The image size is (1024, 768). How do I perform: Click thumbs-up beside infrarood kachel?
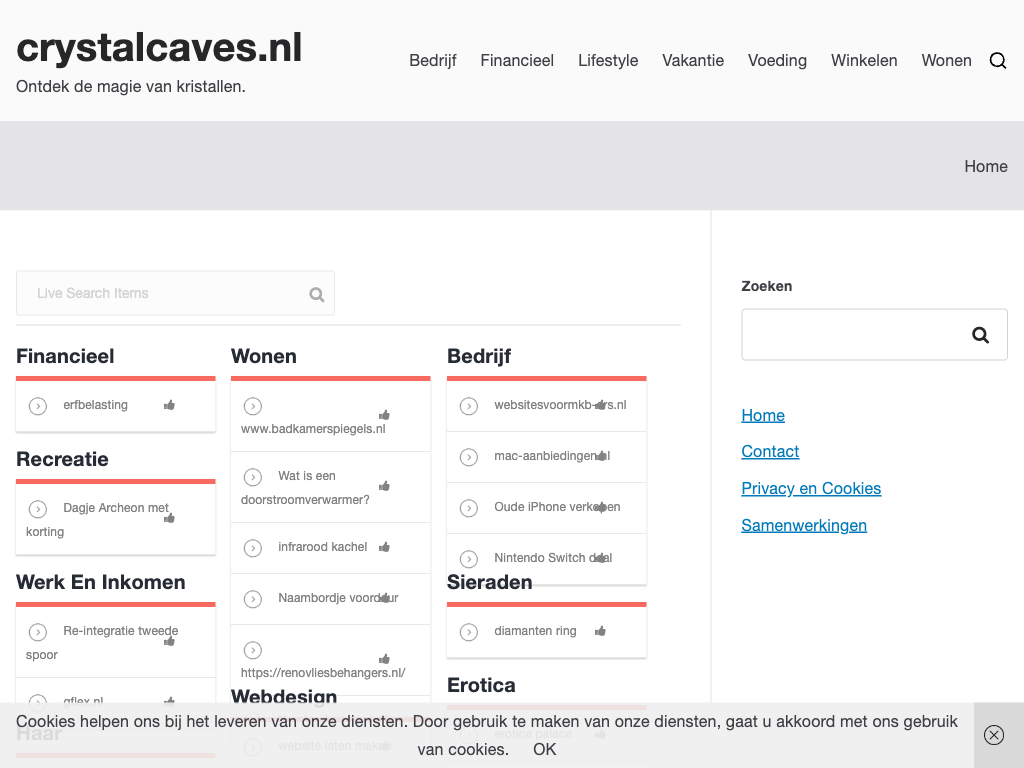(384, 547)
